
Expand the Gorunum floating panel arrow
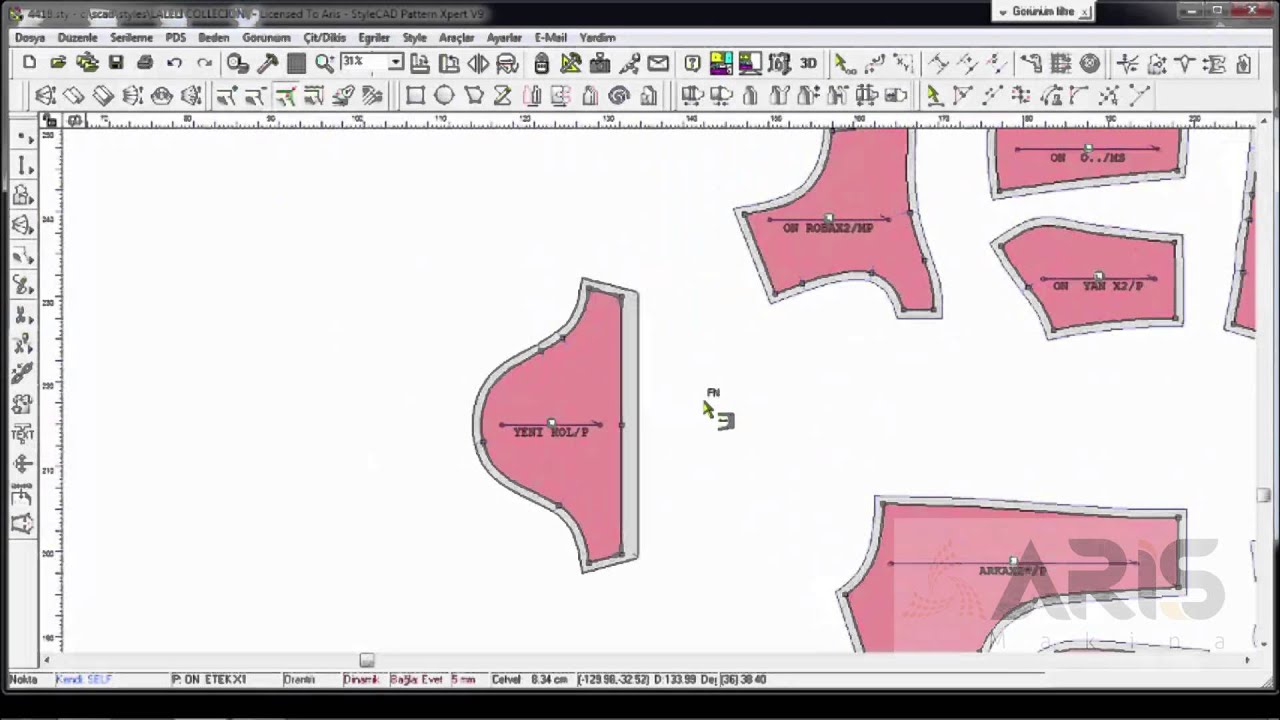point(1003,12)
